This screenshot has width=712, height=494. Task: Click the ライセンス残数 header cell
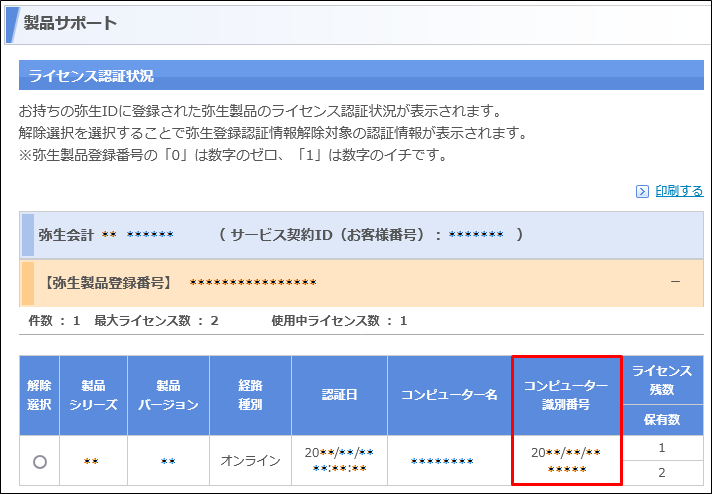tap(662, 380)
